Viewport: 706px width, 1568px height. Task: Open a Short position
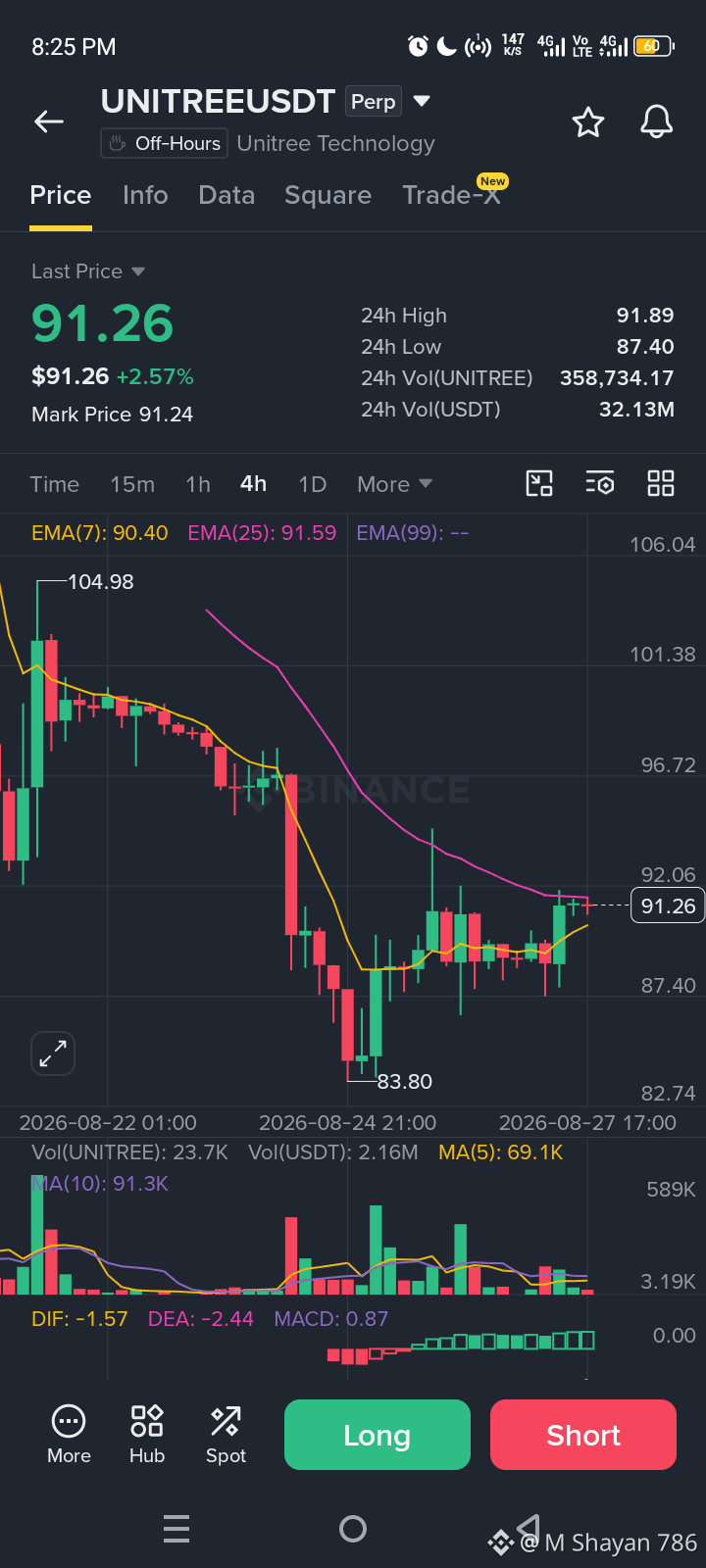(583, 1435)
